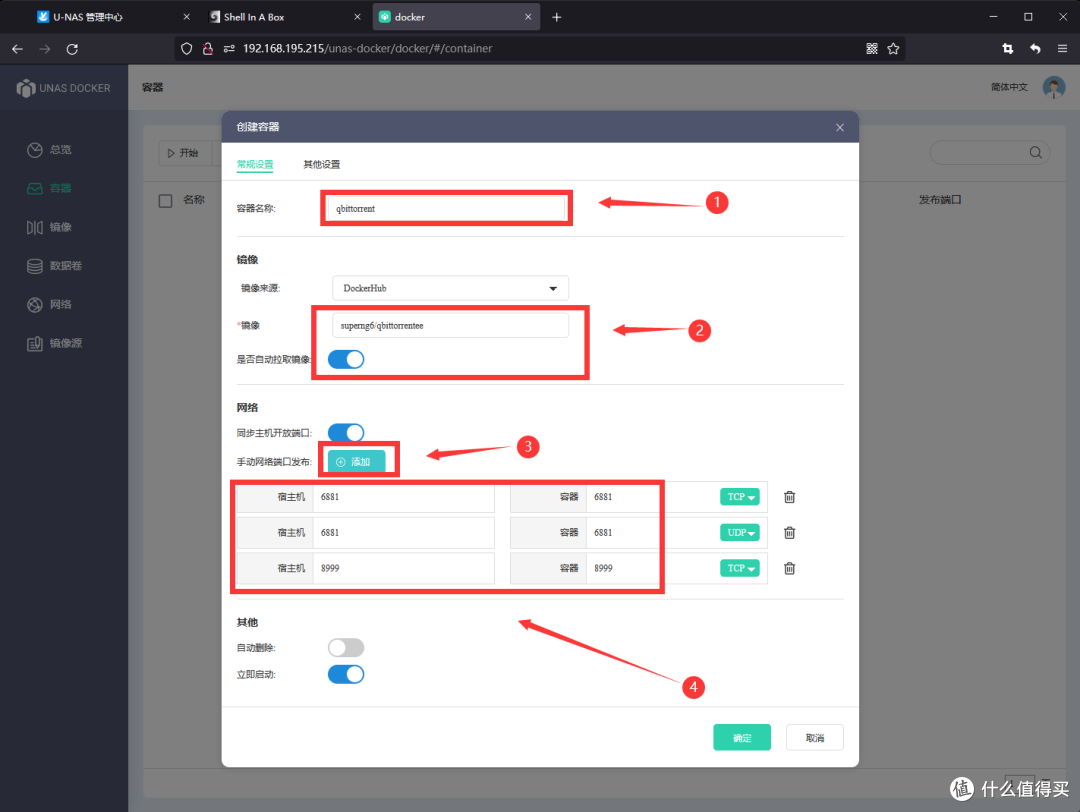Go to 镜像 images in sidebar
The image size is (1080, 812).
click(60, 227)
